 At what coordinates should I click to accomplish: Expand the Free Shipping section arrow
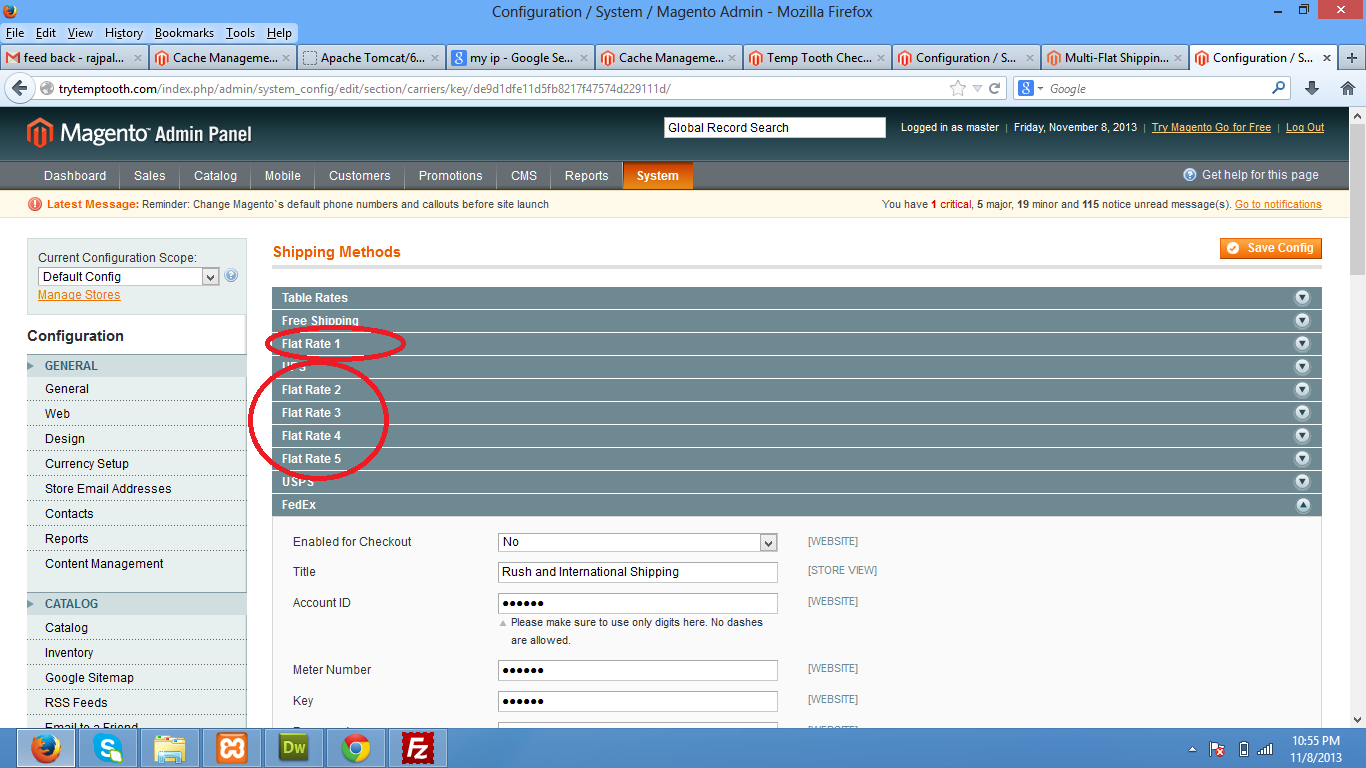tap(1302, 320)
